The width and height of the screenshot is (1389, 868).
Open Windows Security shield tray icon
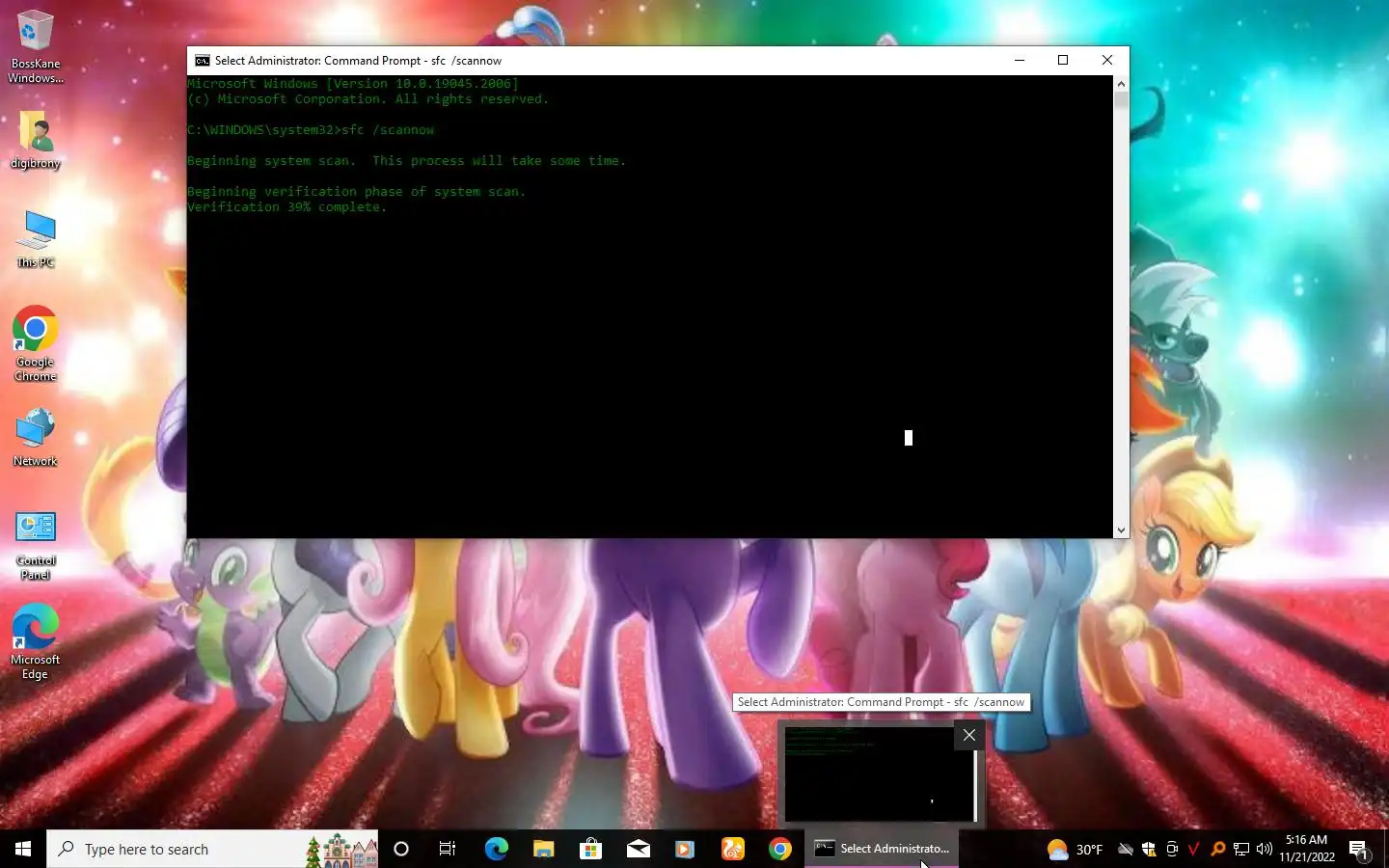coord(1148,849)
